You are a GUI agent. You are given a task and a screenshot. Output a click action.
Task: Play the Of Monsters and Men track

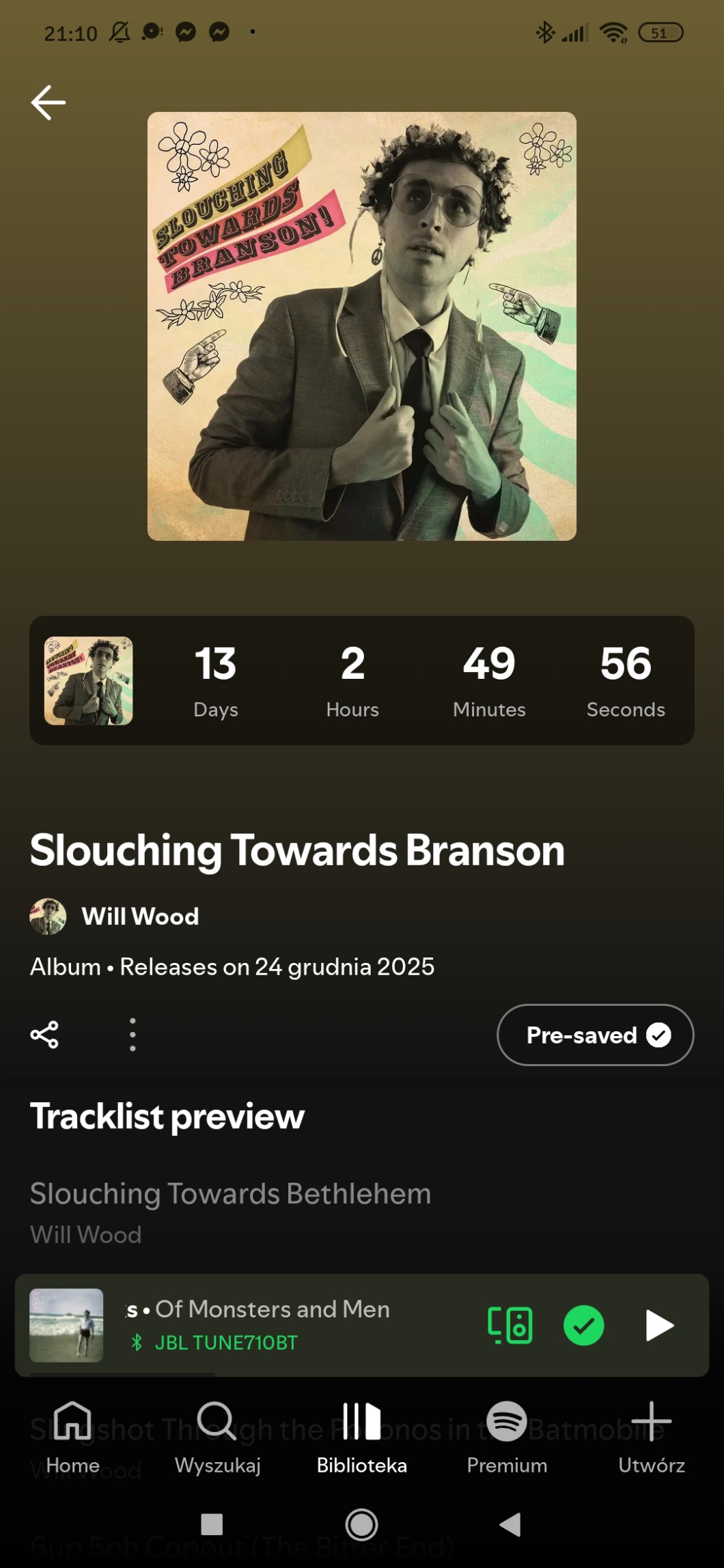pos(659,1326)
